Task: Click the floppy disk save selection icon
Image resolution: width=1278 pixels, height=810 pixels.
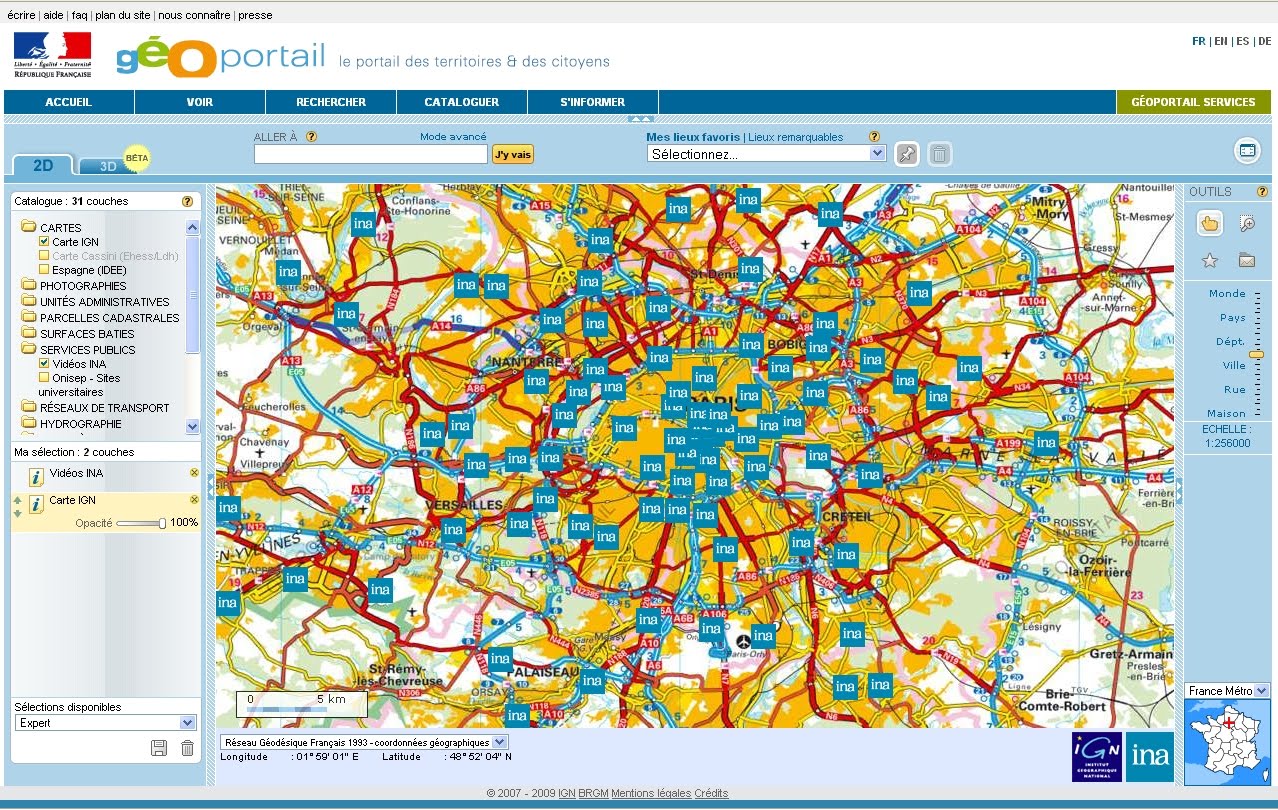Action: [x=159, y=748]
